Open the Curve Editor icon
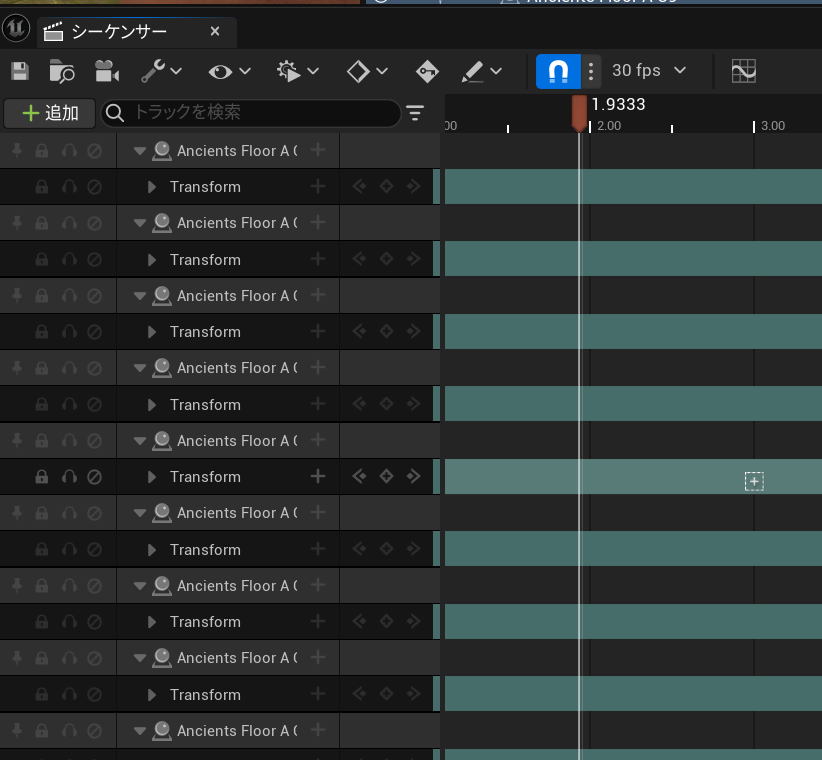Viewport: 822px width, 760px height. tap(744, 71)
